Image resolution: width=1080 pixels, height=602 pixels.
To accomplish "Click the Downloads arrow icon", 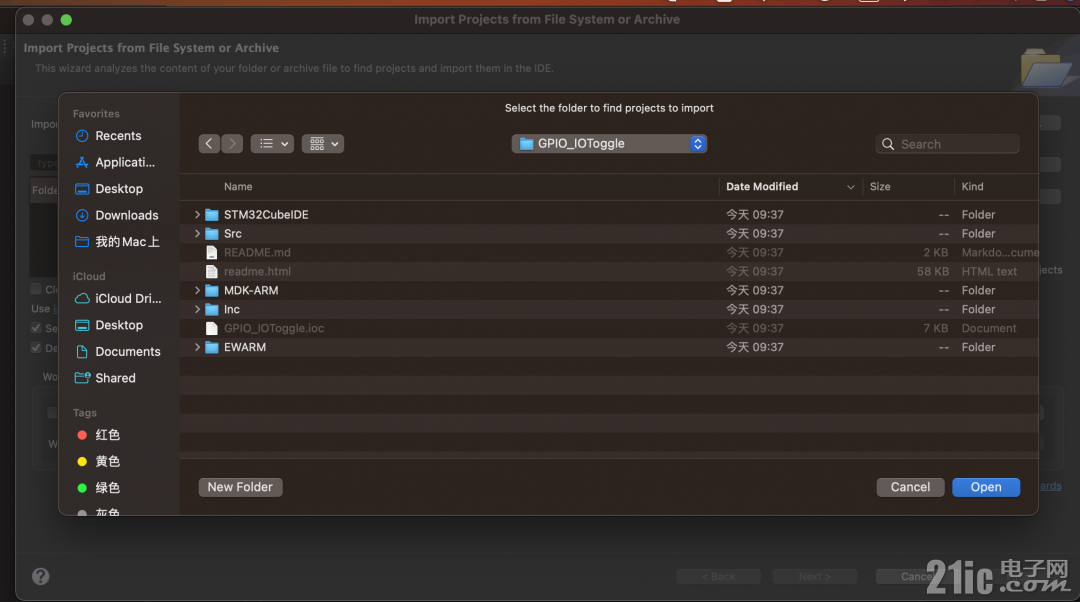I will pos(82,216).
